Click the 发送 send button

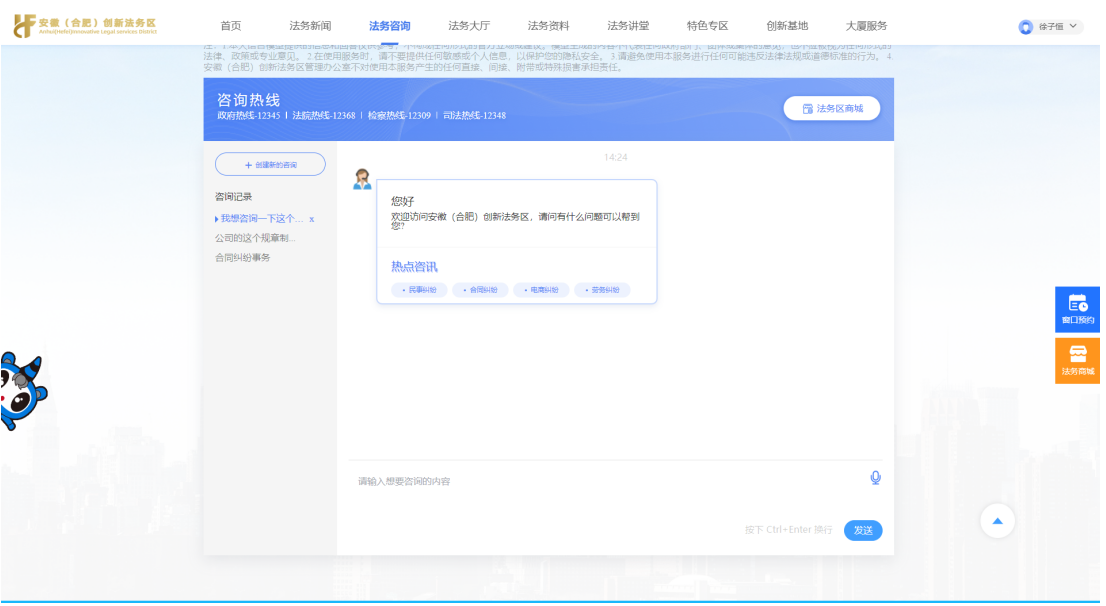[x=863, y=531]
